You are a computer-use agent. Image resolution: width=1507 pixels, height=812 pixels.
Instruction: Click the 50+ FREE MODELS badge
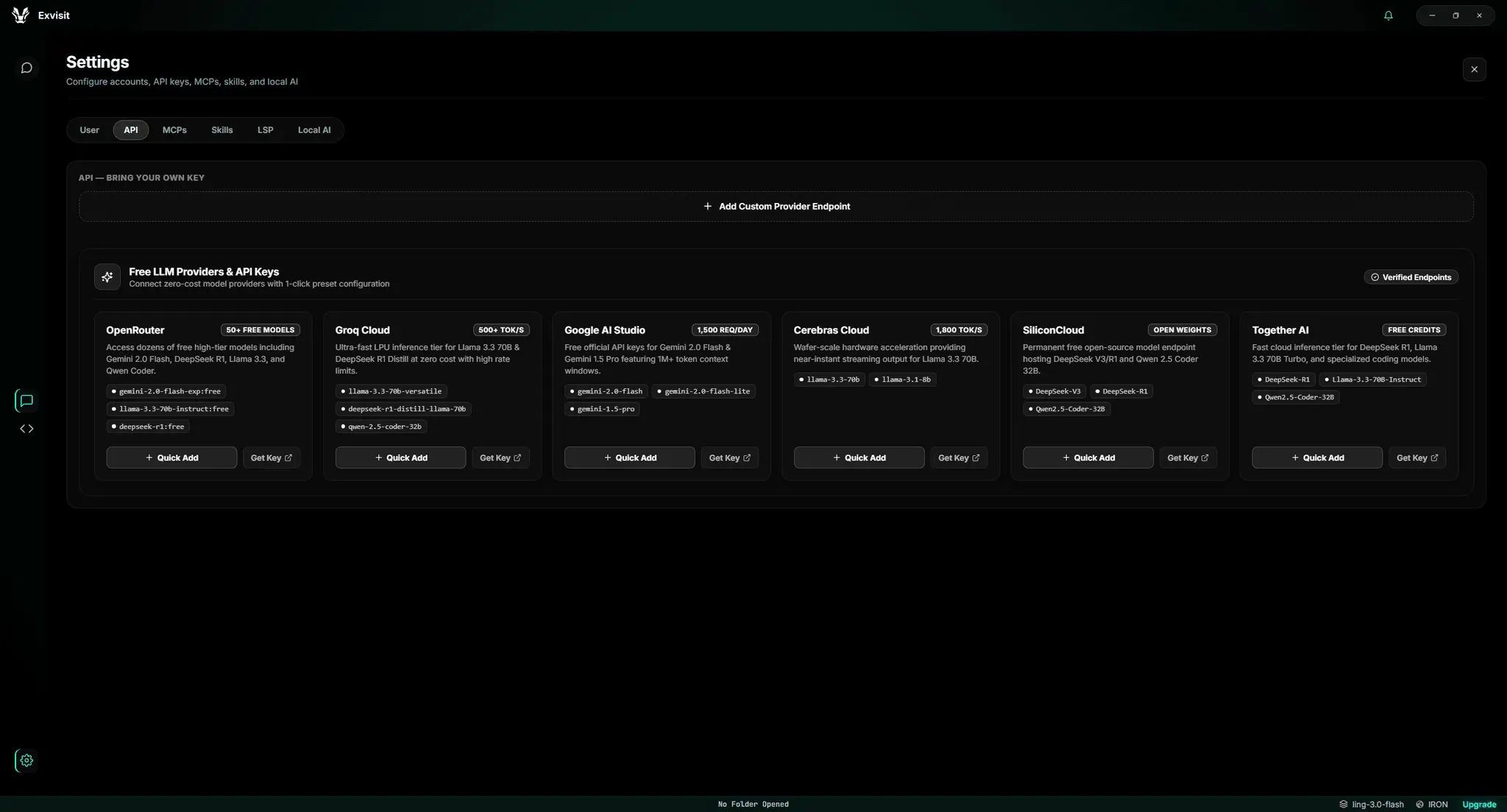260,330
